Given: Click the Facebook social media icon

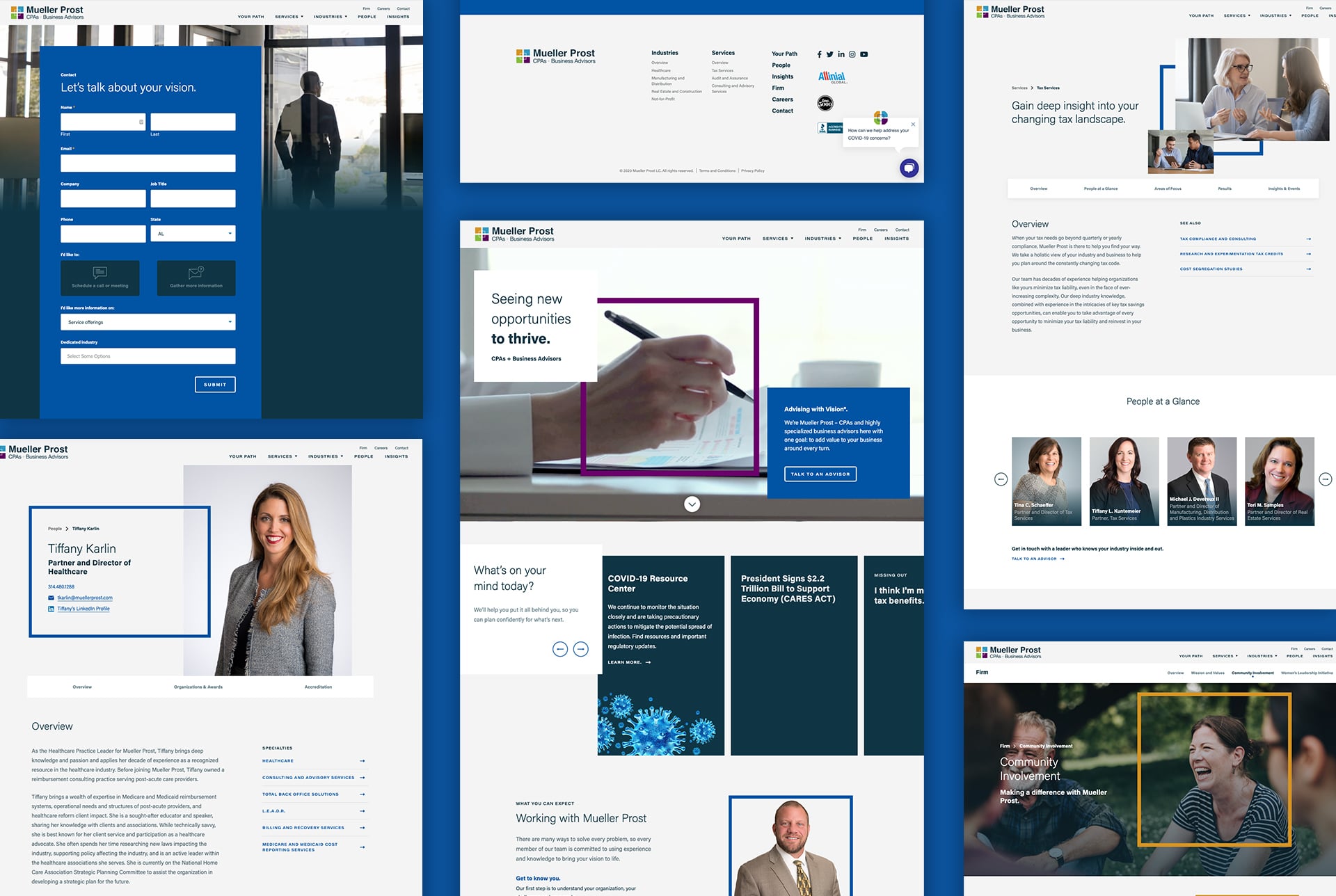Looking at the screenshot, I should (x=819, y=54).
